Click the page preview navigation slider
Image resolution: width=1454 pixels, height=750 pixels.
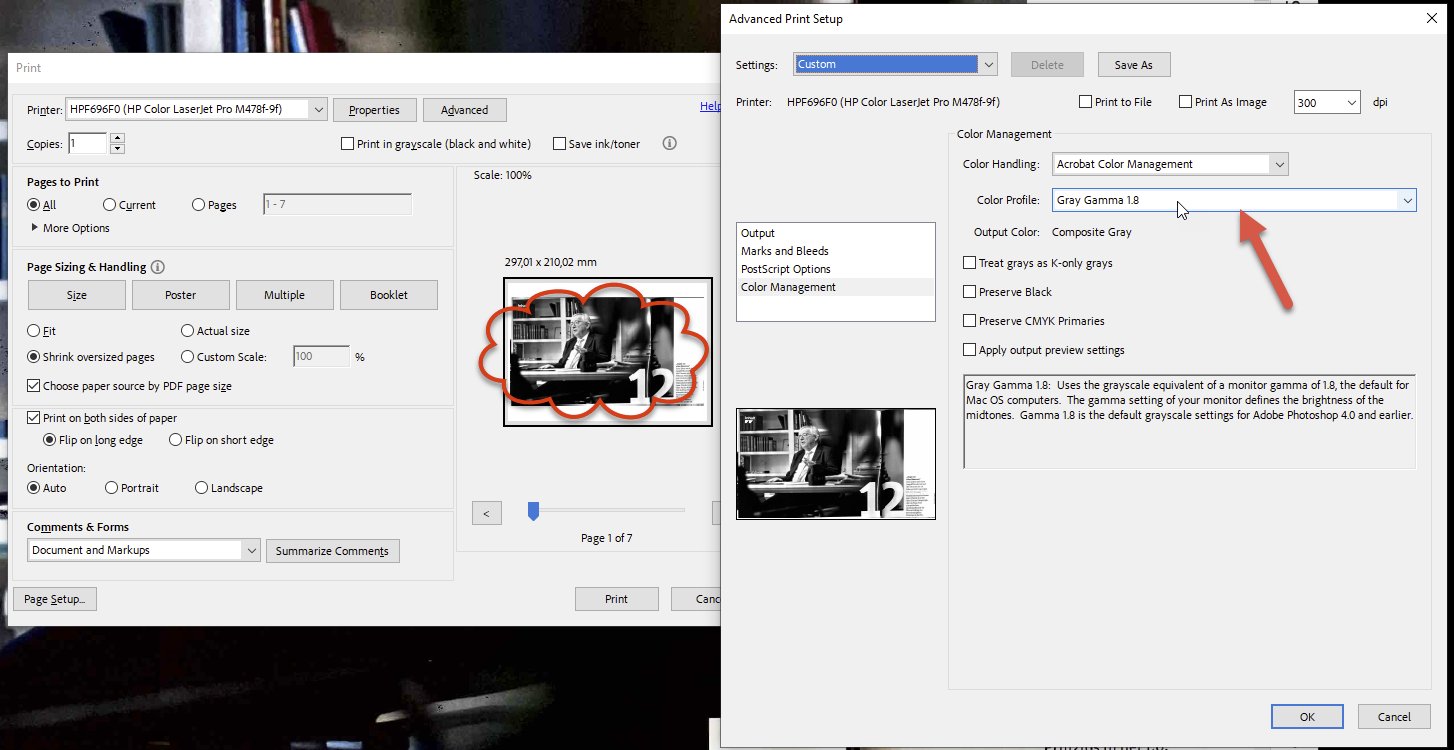pyautogui.click(x=533, y=510)
